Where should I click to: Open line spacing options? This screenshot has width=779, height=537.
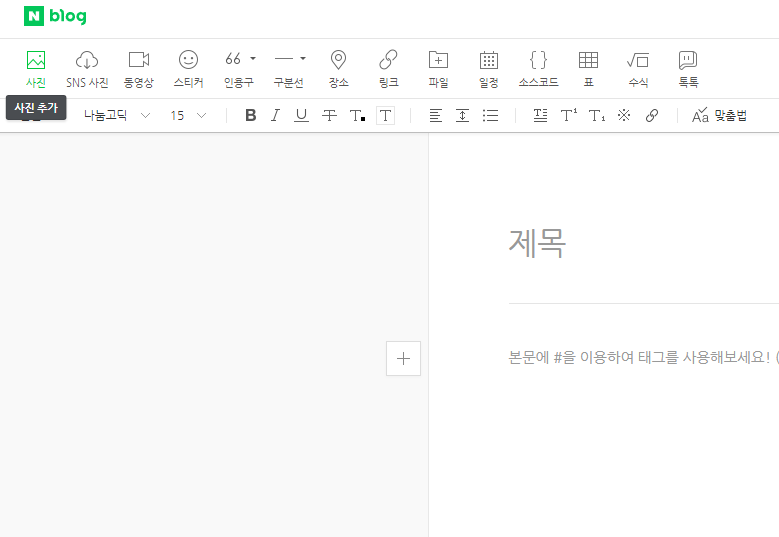(x=462, y=116)
